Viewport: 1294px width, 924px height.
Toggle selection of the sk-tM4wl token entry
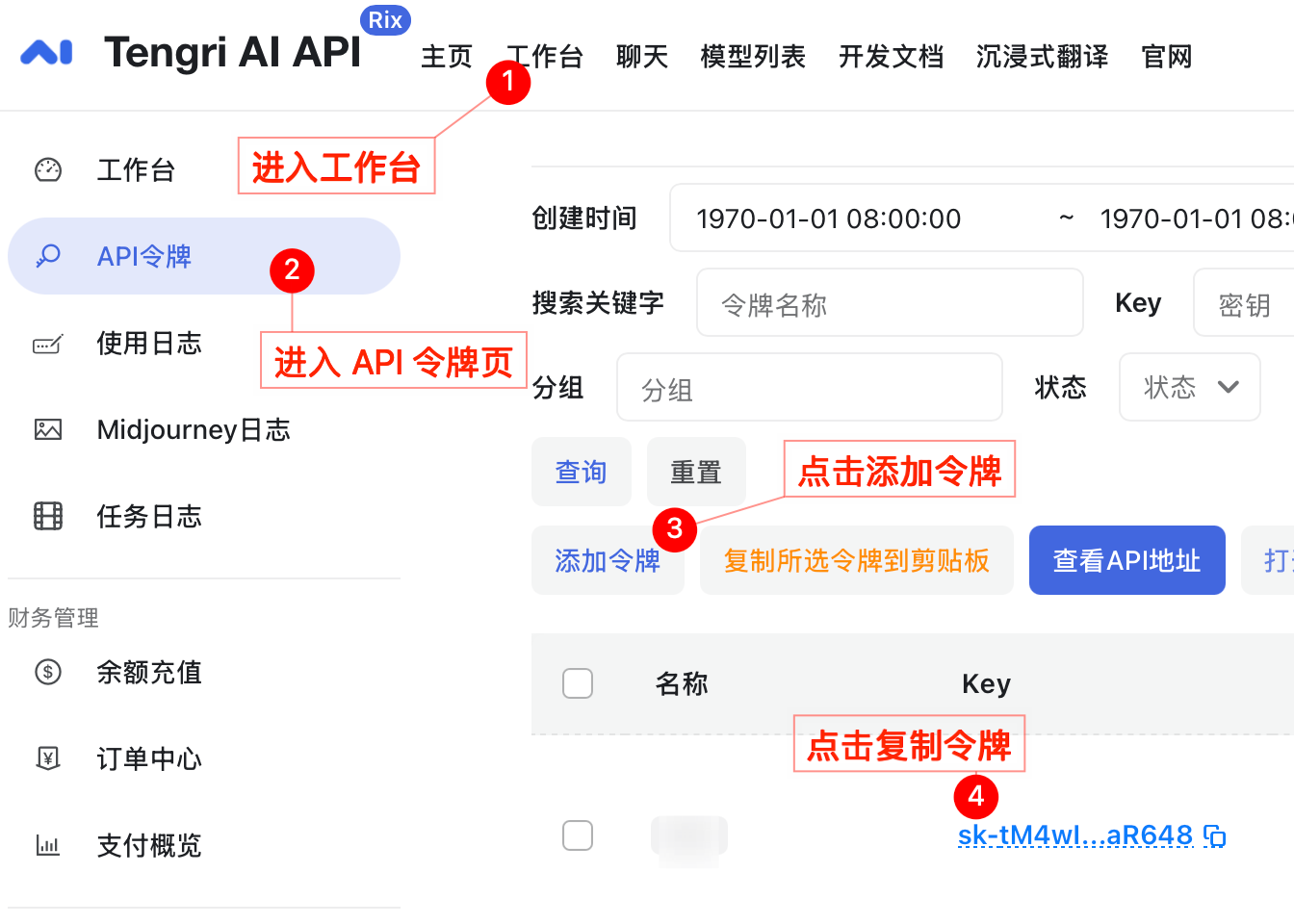pos(578,835)
